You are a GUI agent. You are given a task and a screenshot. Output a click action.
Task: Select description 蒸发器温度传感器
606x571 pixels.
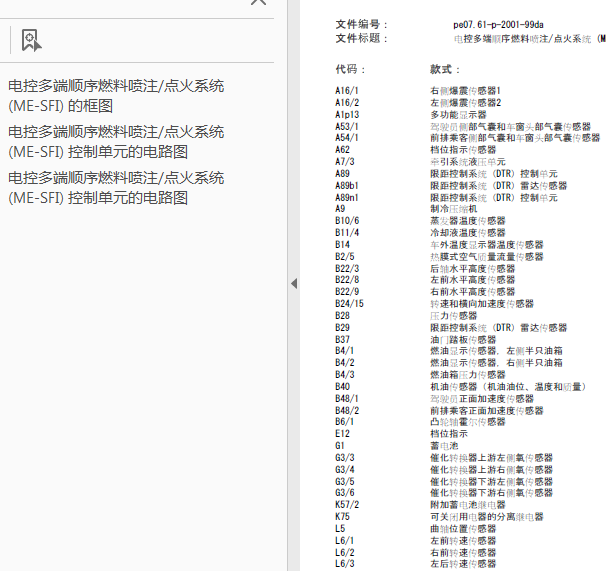point(468,221)
